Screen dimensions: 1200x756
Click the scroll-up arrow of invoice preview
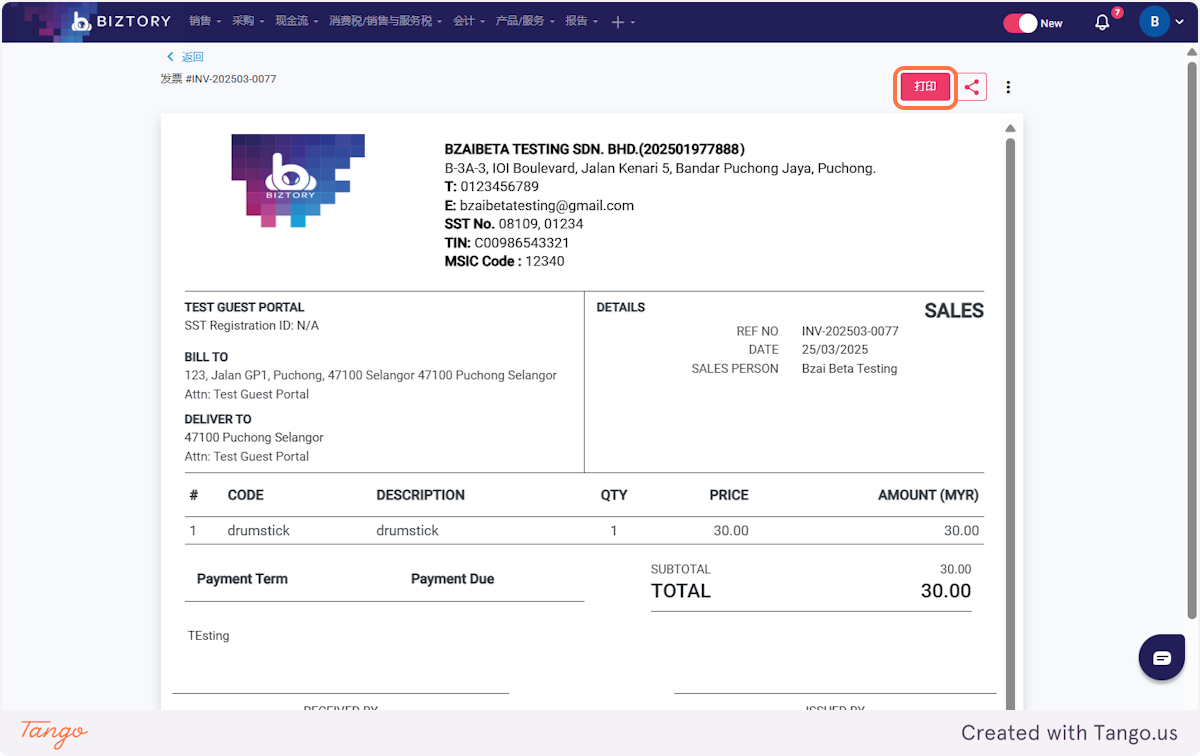coord(1010,128)
